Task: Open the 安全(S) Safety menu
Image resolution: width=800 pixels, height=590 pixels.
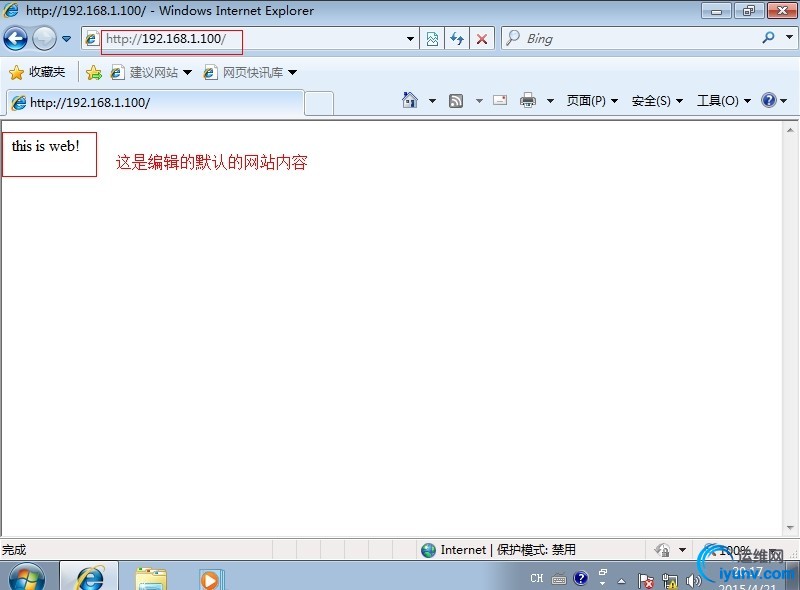Action: click(657, 101)
